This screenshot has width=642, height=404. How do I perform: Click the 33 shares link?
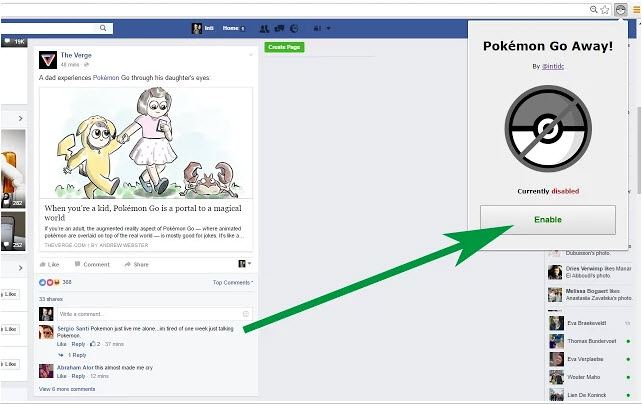click(x=51, y=299)
